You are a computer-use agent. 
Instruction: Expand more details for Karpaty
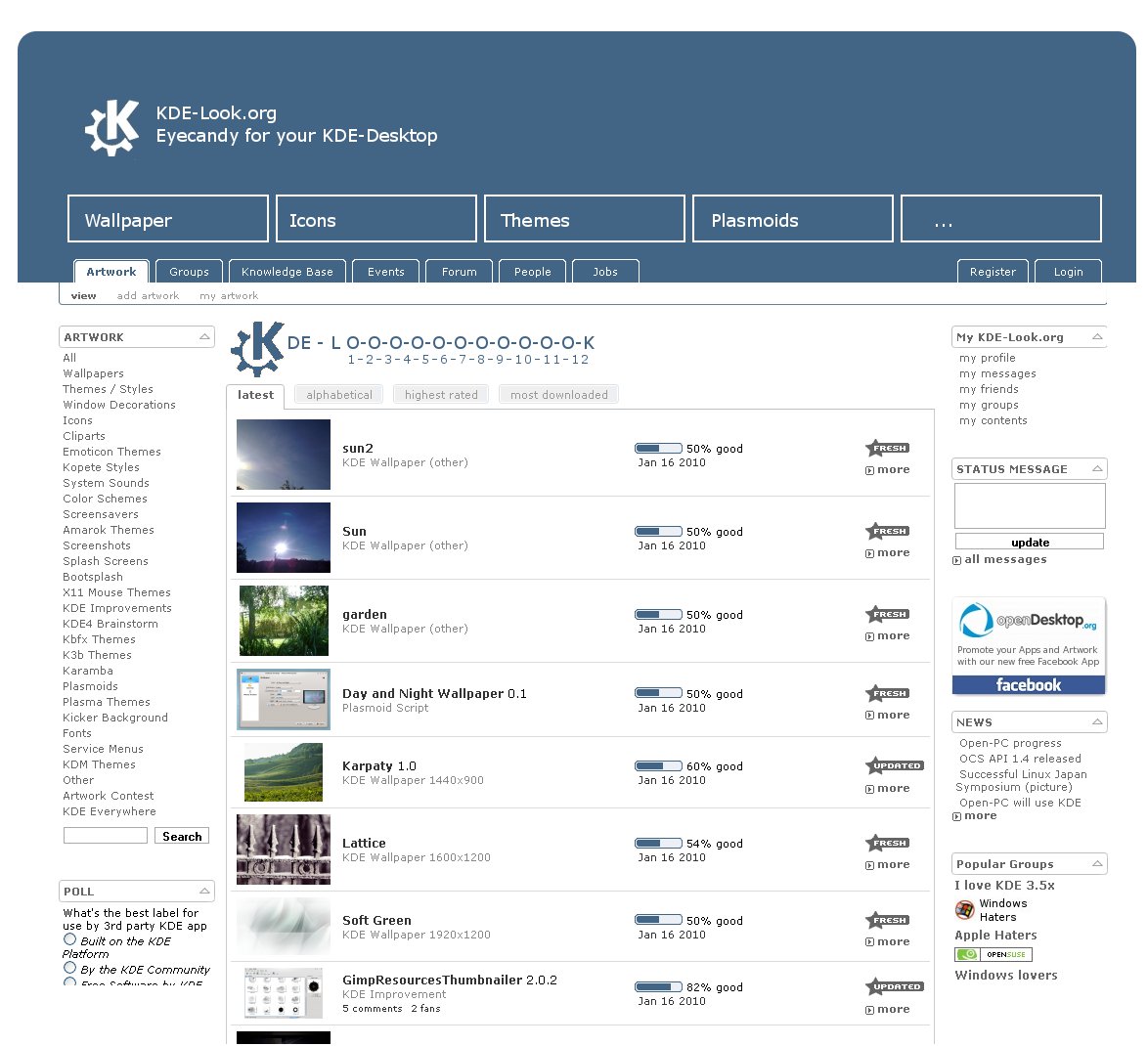(887, 788)
